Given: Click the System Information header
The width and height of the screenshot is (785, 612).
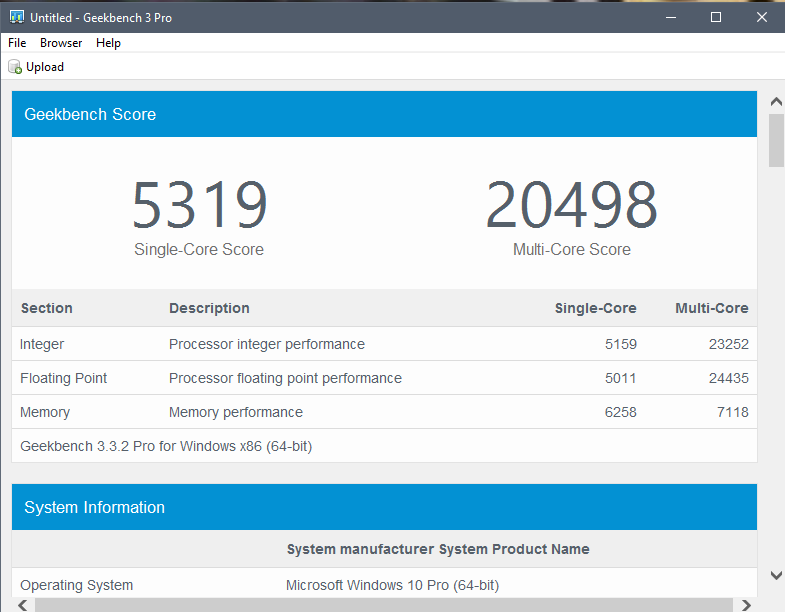Looking at the screenshot, I should point(384,507).
